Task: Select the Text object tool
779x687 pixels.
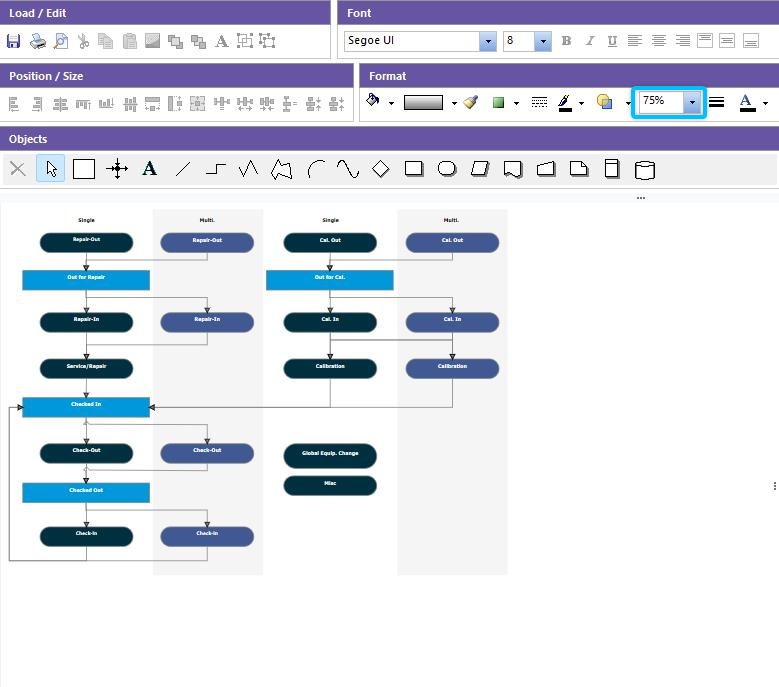Action: click(x=150, y=169)
